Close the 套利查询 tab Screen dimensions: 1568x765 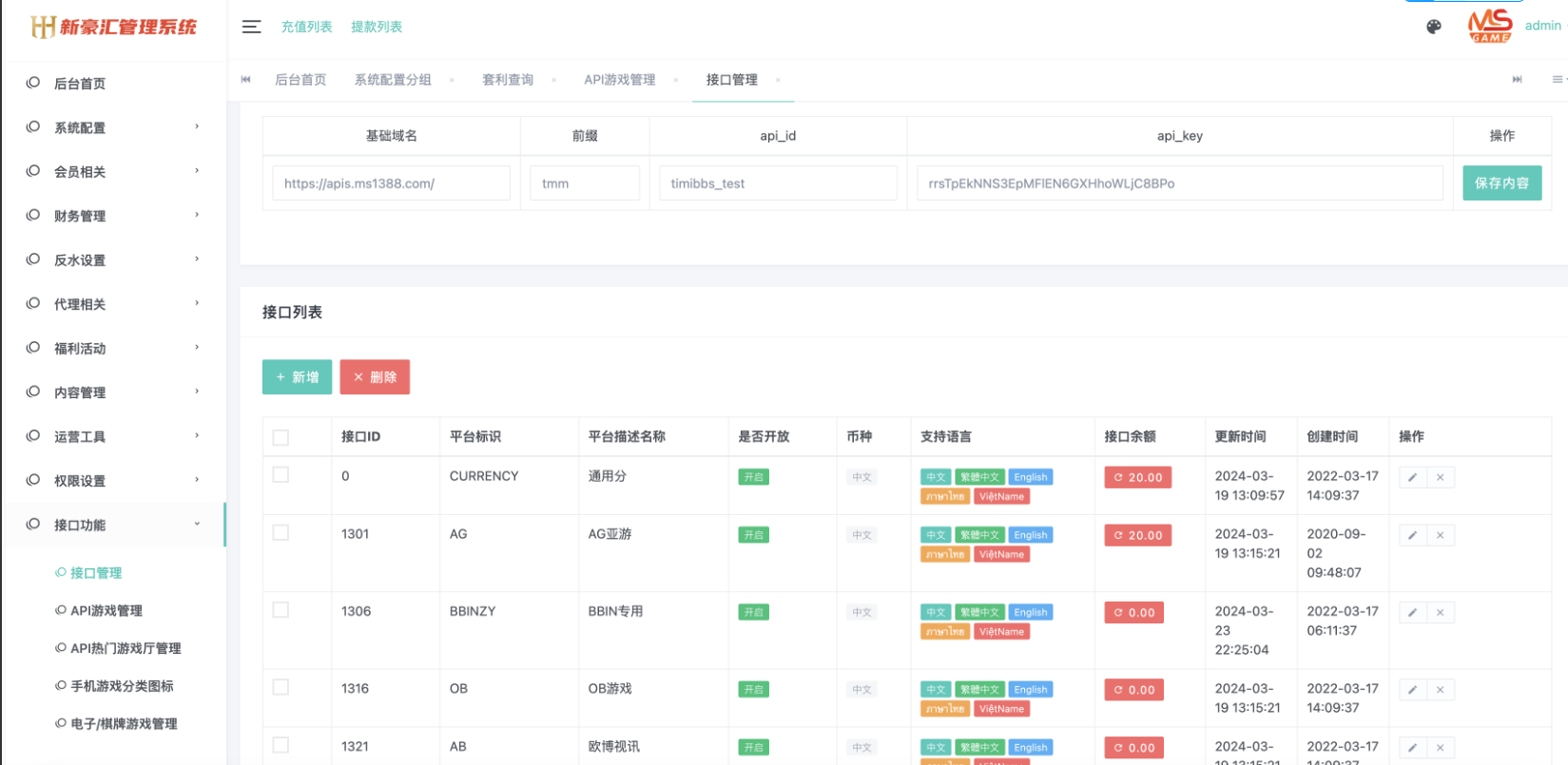pos(553,81)
